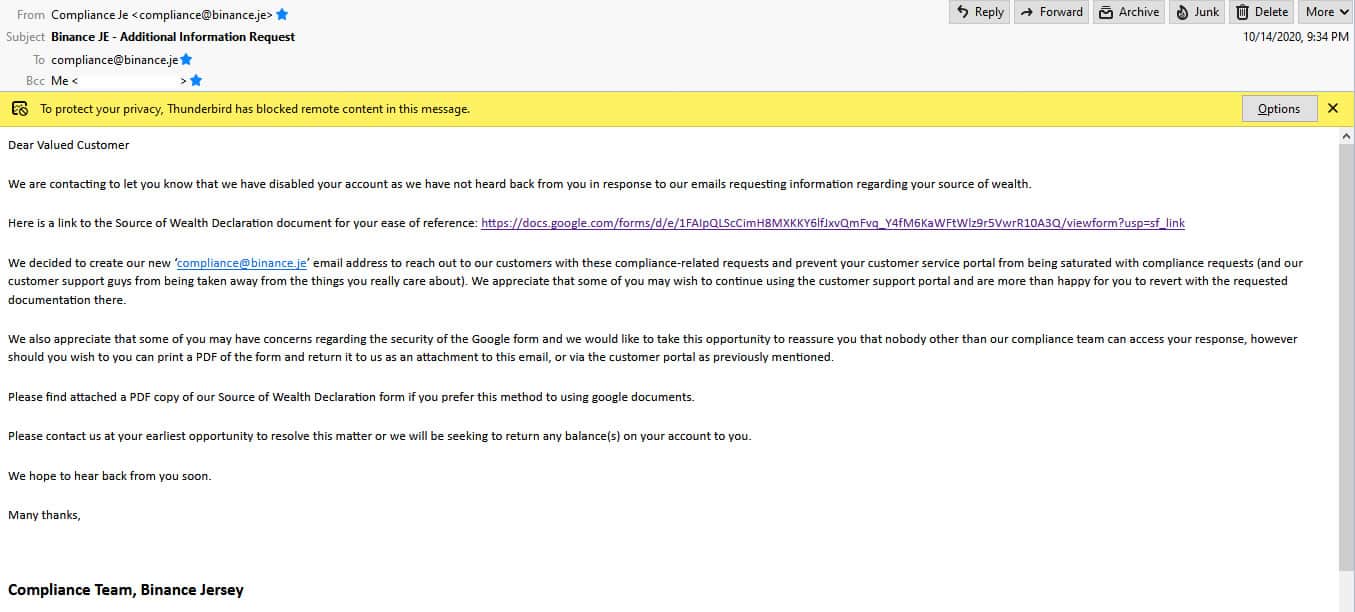
Task: Click the From sender Compliance Je address
Action: click(162, 14)
